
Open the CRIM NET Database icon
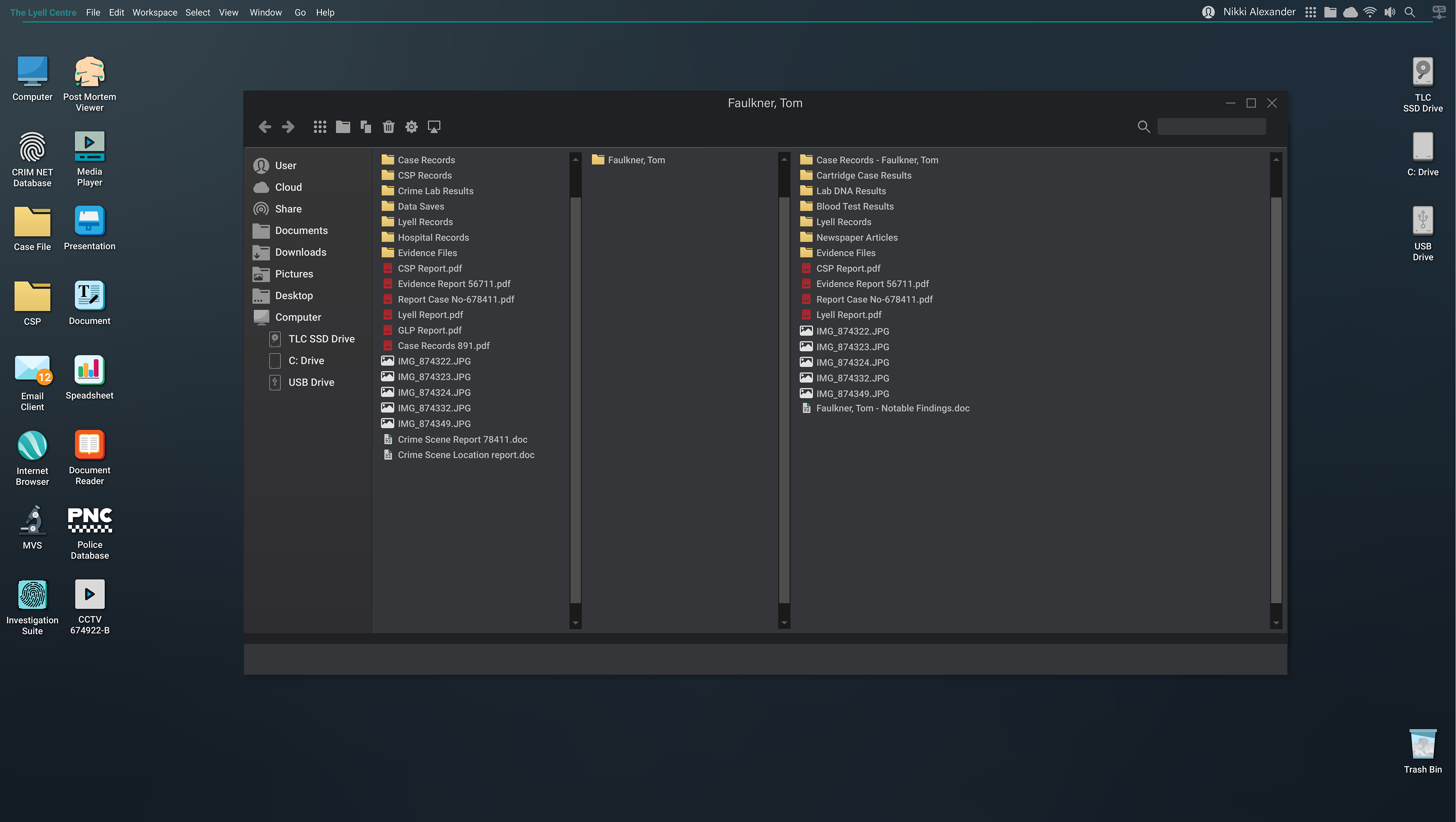(32, 159)
